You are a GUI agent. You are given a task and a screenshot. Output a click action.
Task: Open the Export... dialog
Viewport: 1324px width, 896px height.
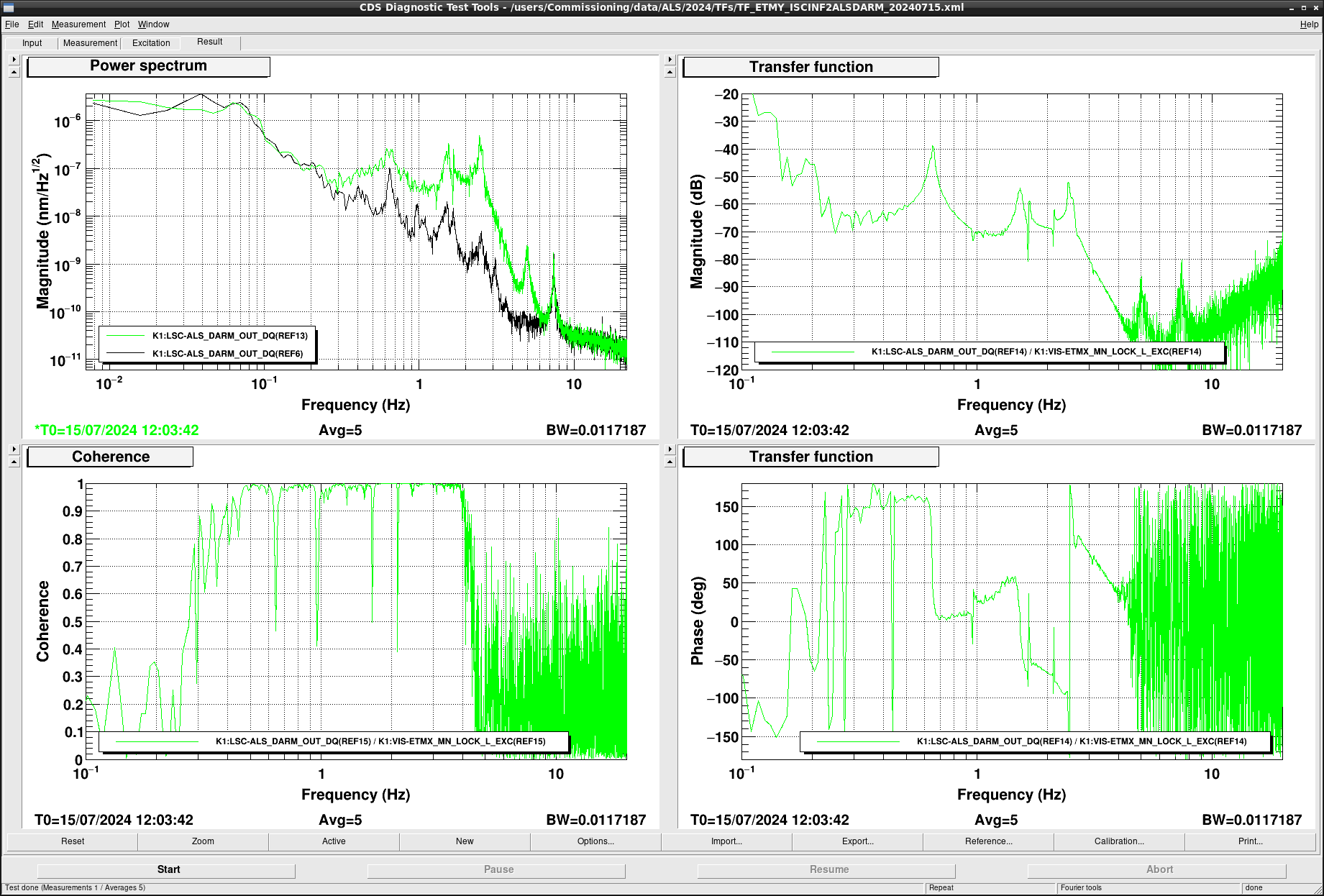click(857, 841)
